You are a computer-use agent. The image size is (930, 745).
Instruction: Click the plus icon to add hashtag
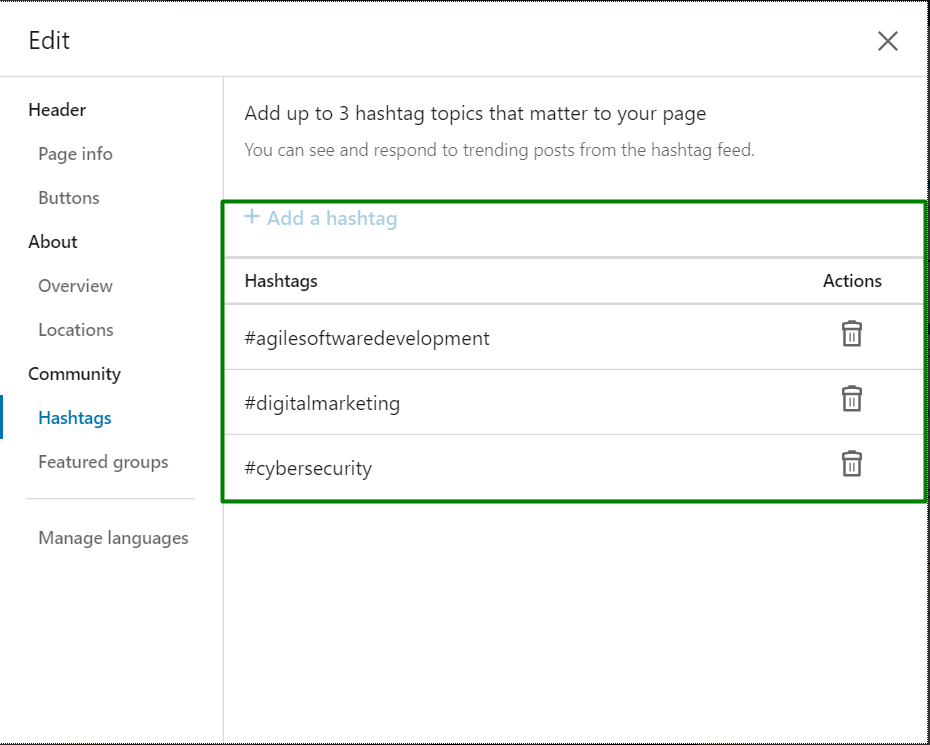pos(252,217)
